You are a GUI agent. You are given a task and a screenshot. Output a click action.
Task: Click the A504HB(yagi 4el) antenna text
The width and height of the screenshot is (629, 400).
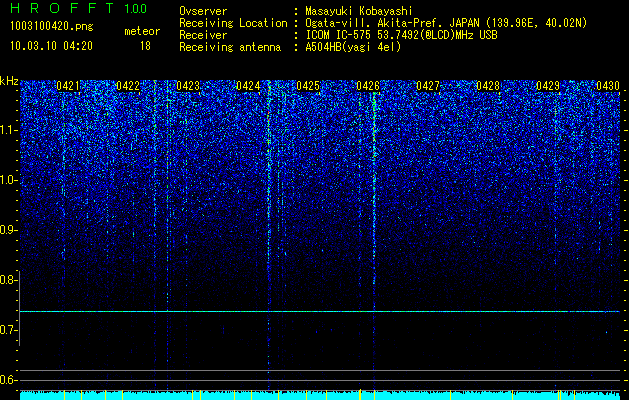[353, 47]
